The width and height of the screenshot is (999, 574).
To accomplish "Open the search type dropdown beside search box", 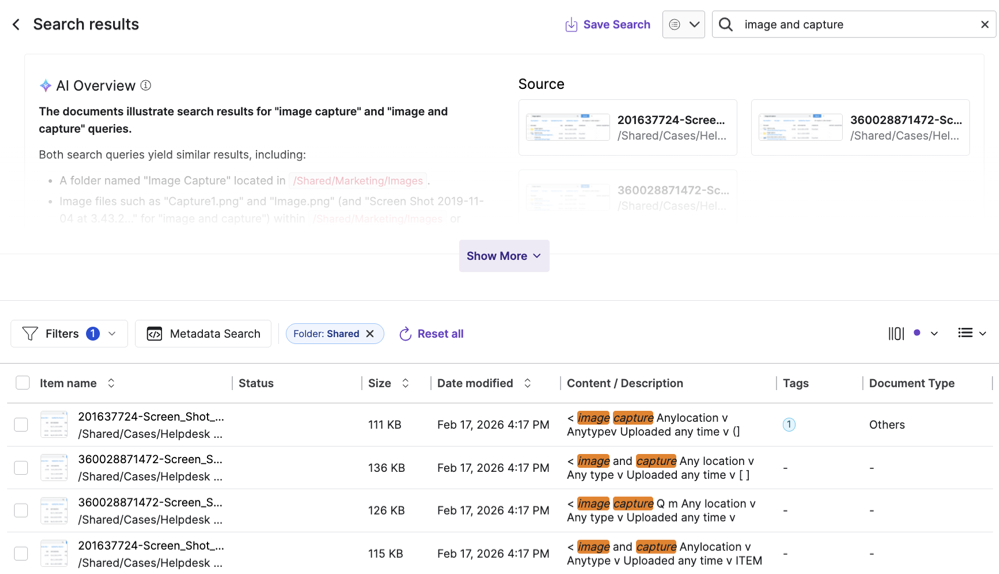I will coord(683,25).
